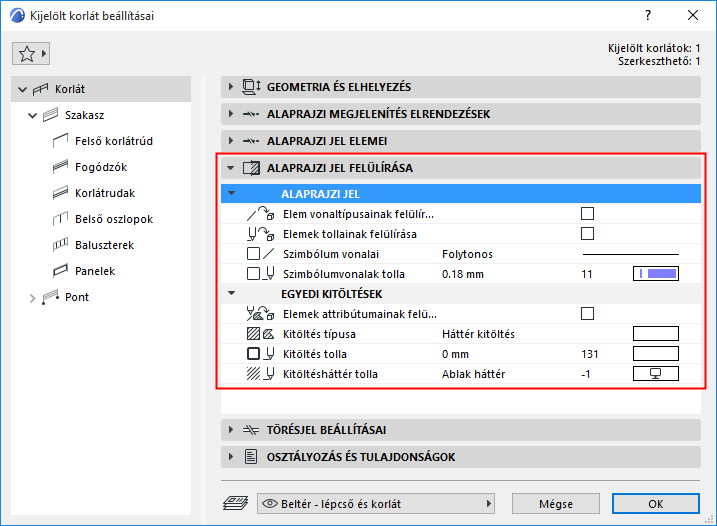Click the Alaprajzi megjelenítés elrendezések icon
The height and width of the screenshot is (526, 717).
coord(251,114)
